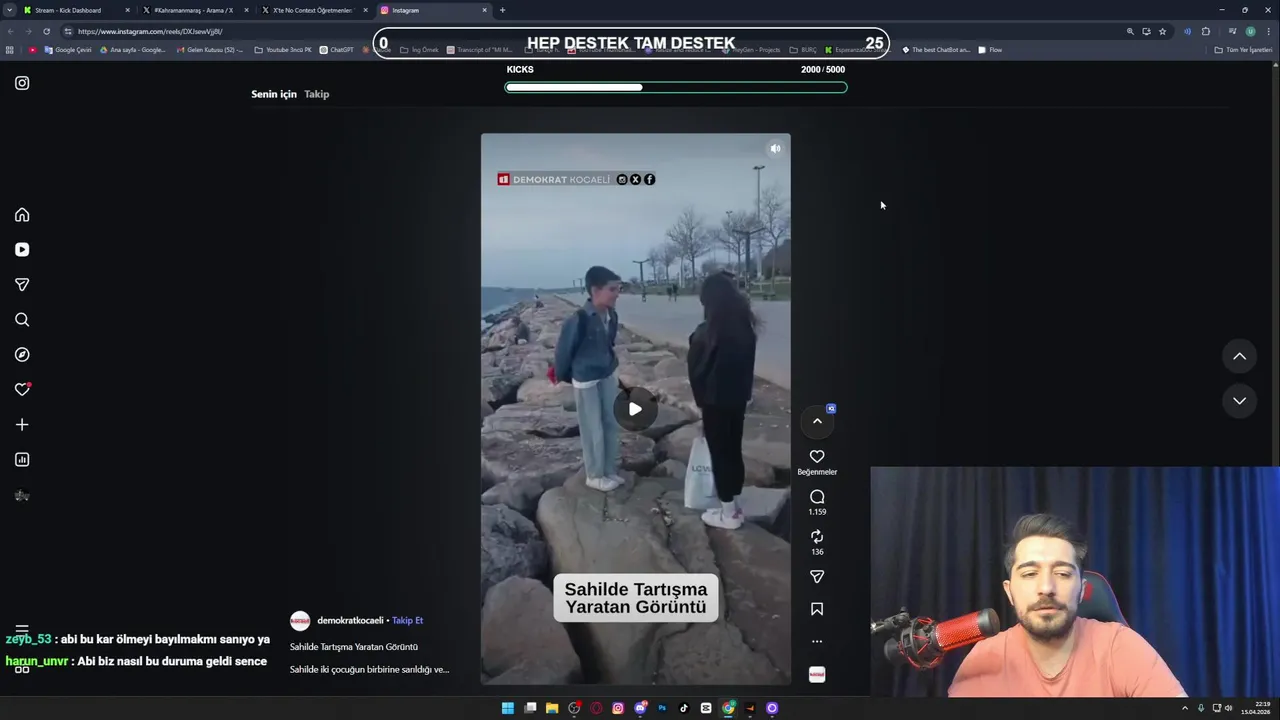Open comments on the reel
The image size is (1280, 720).
point(817,497)
